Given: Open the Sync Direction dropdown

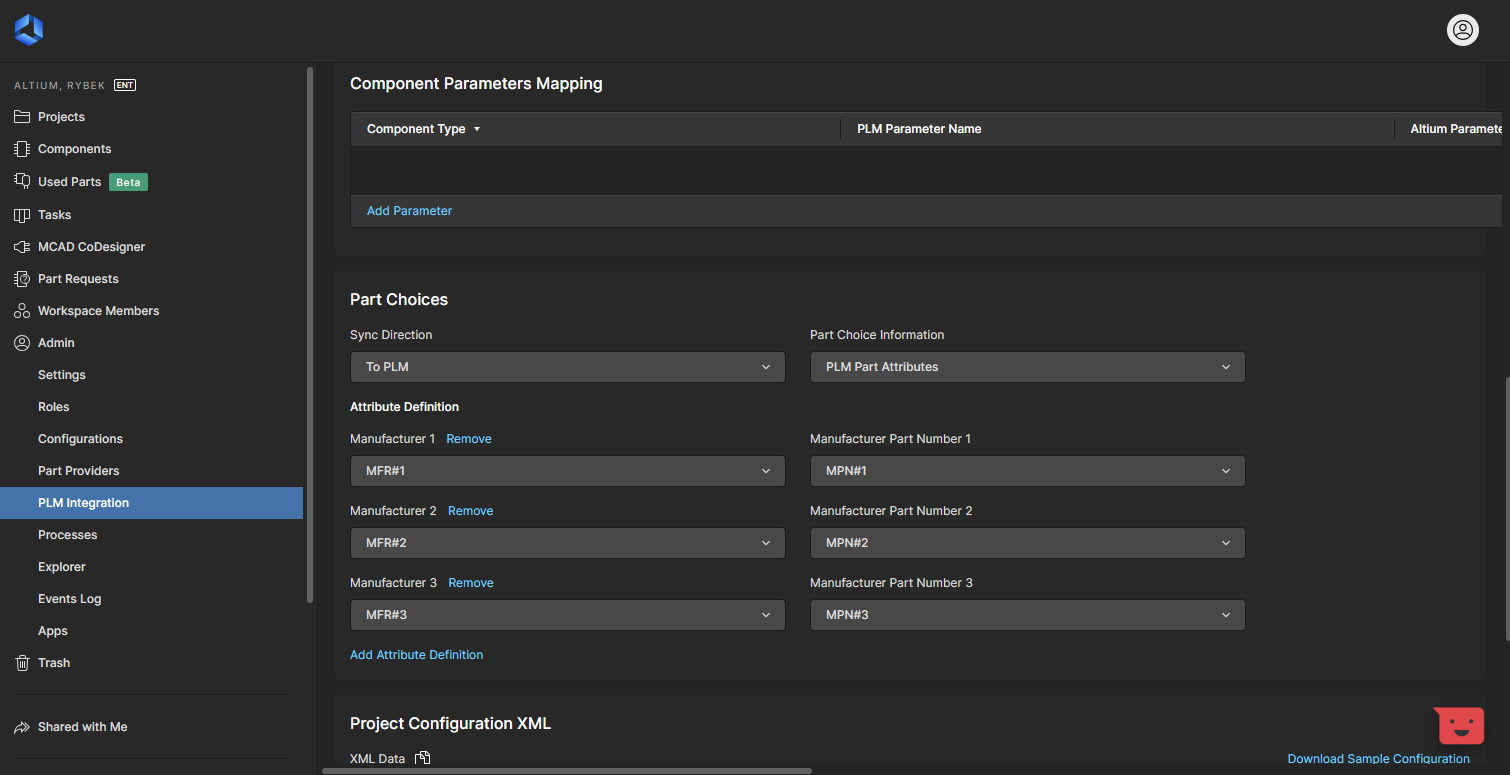Looking at the screenshot, I should point(568,367).
